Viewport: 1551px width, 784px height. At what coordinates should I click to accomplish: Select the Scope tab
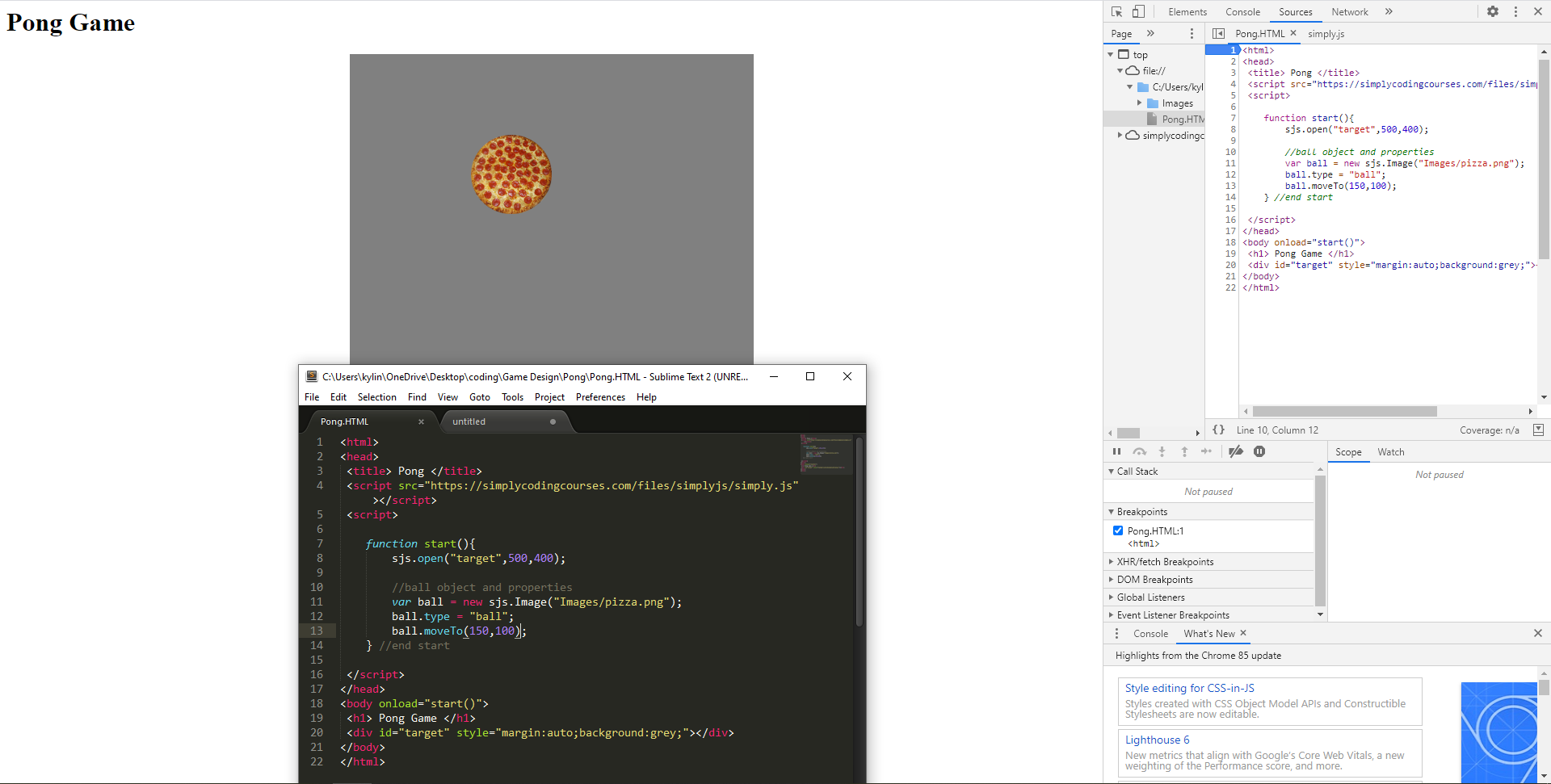click(x=1348, y=452)
